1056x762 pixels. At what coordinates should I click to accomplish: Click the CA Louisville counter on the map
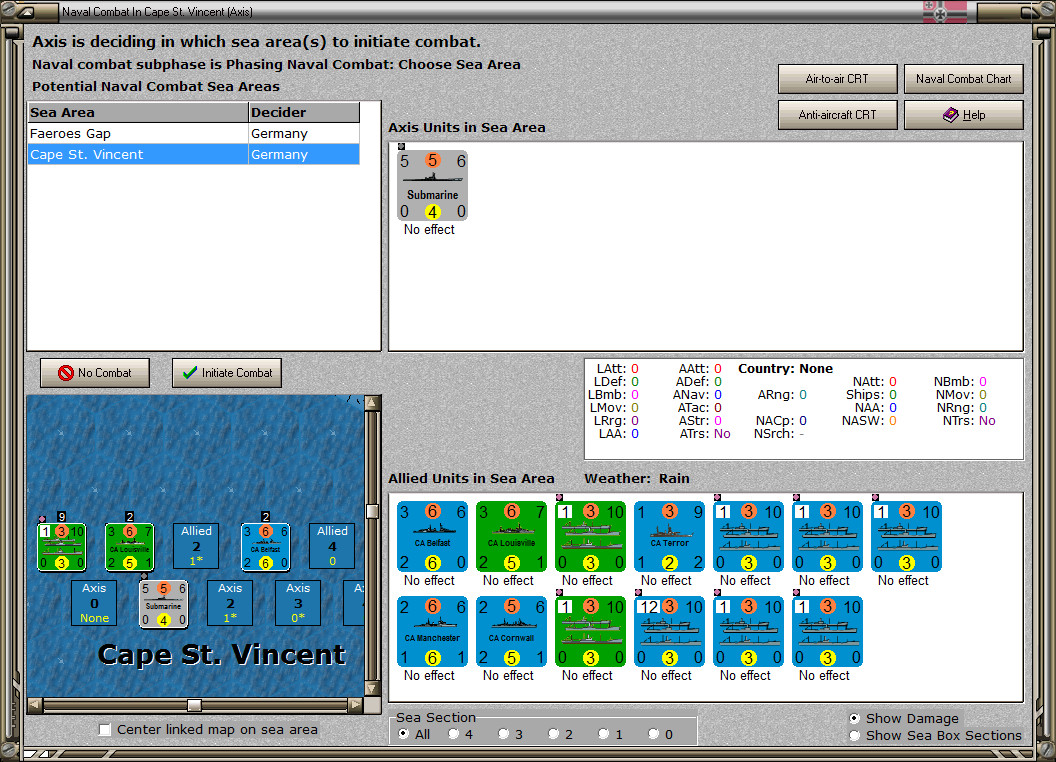coord(130,547)
